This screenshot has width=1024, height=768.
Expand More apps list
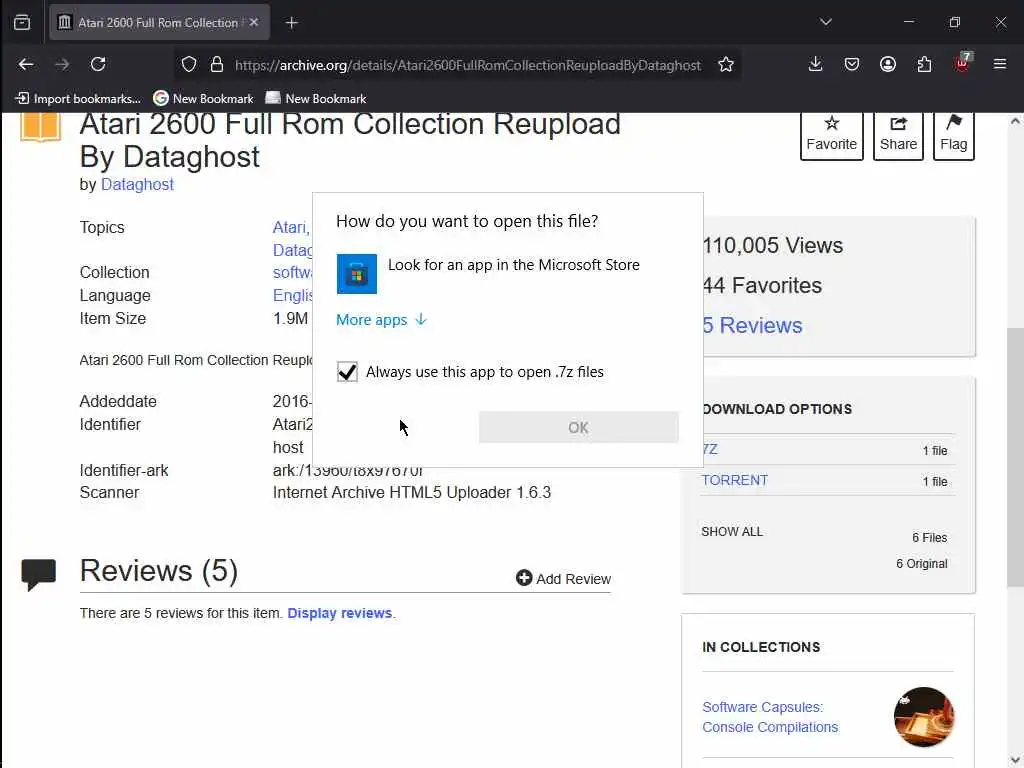coord(381,319)
